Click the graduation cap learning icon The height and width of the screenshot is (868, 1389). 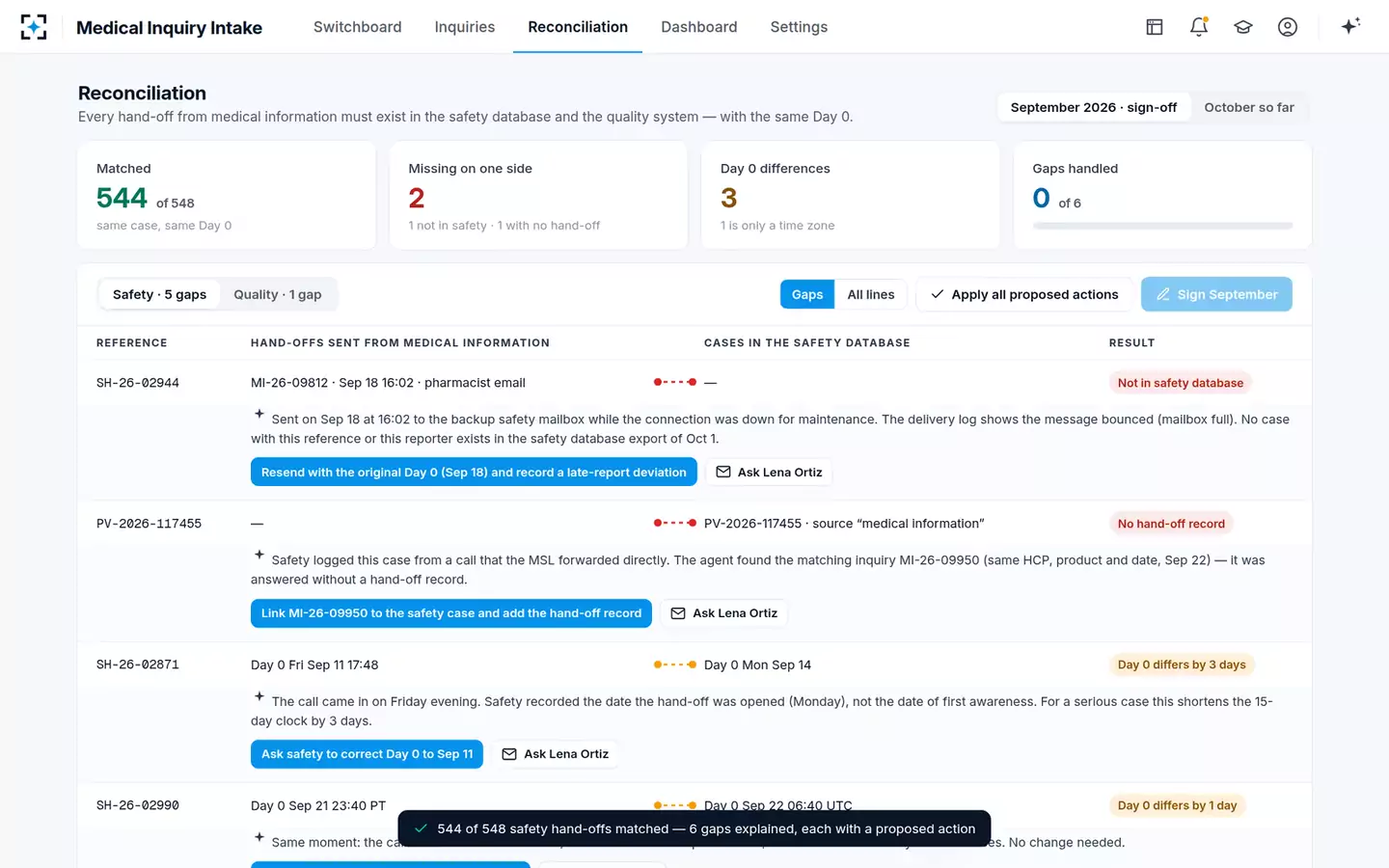tap(1243, 27)
